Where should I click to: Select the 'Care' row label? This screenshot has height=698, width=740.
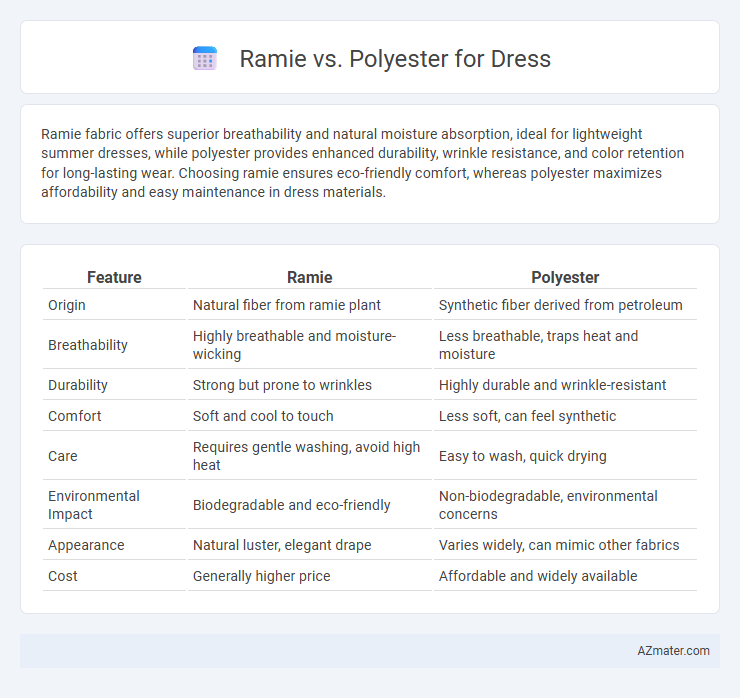pyautogui.click(x=63, y=456)
